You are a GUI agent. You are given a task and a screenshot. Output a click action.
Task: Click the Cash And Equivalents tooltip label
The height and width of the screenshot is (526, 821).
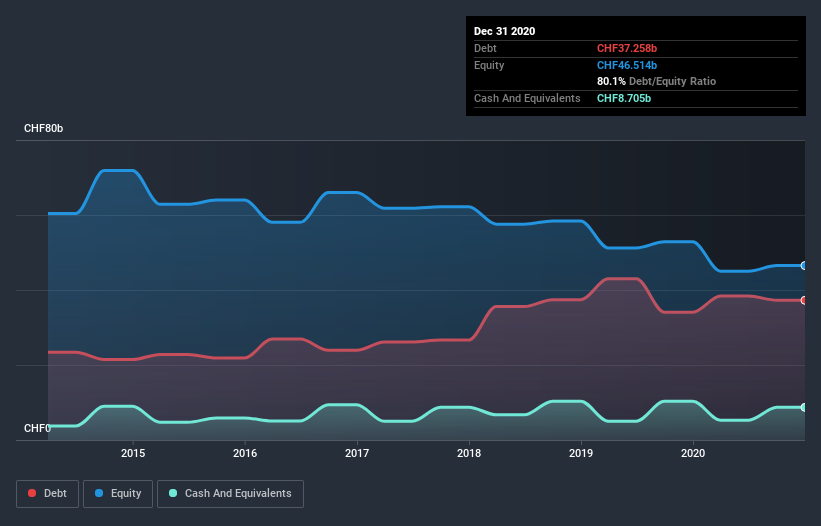[x=527, y=98]
